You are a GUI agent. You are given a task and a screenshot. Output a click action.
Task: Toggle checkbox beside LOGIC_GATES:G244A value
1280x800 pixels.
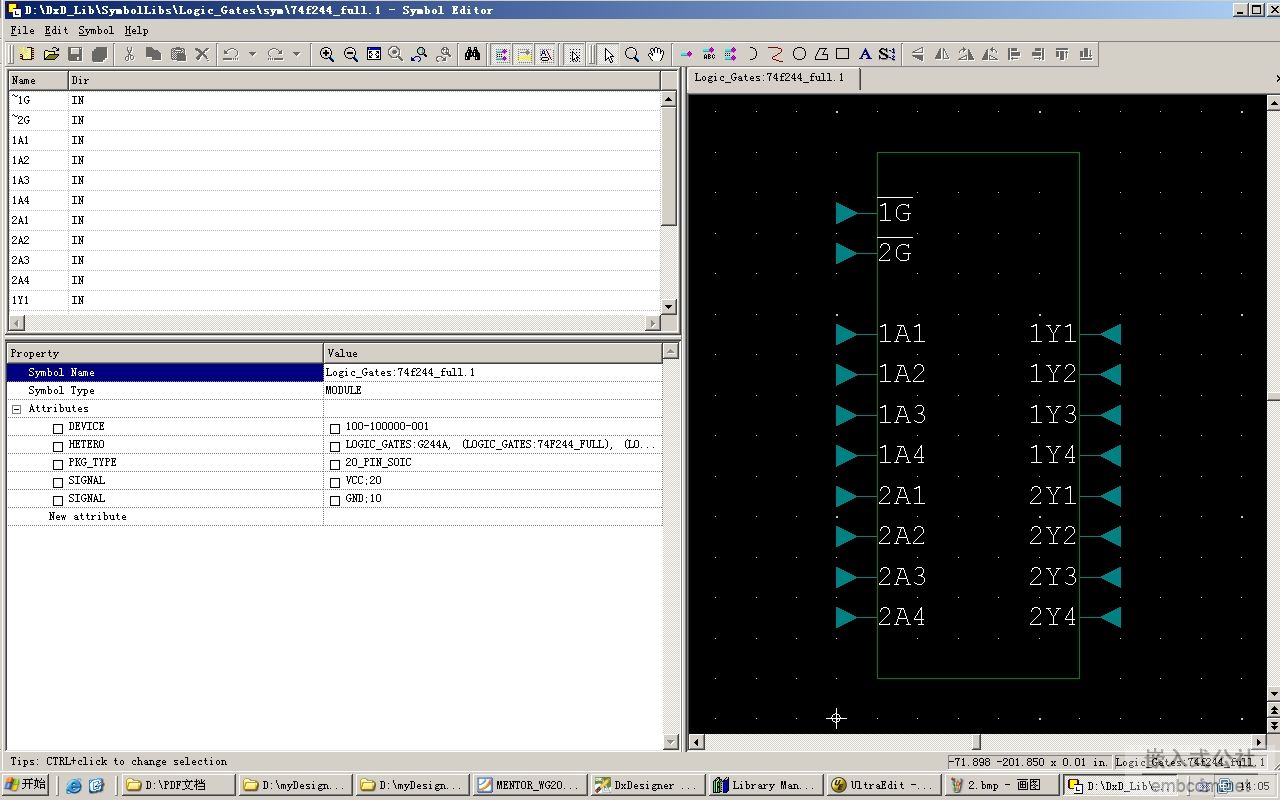pyautogui.click(x=335, y=447)
